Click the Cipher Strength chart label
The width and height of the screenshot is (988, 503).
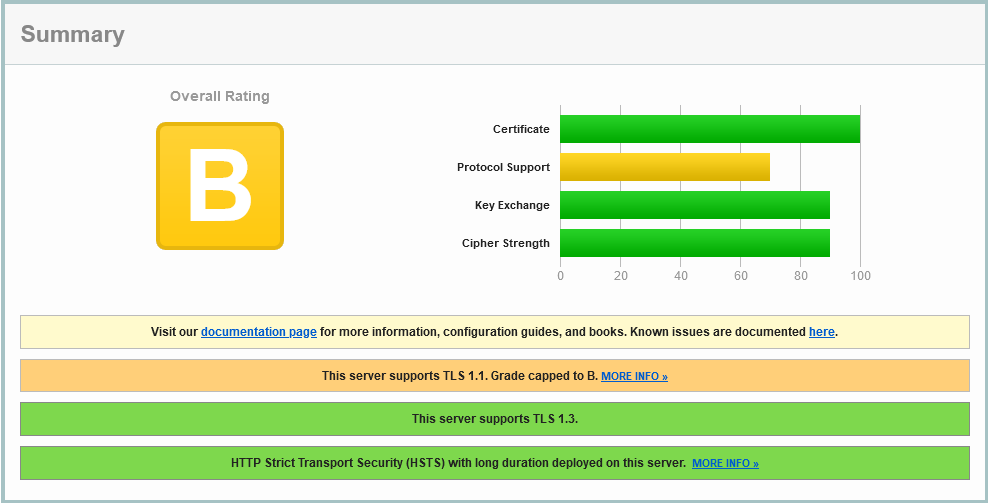click(x=505, y=243)
